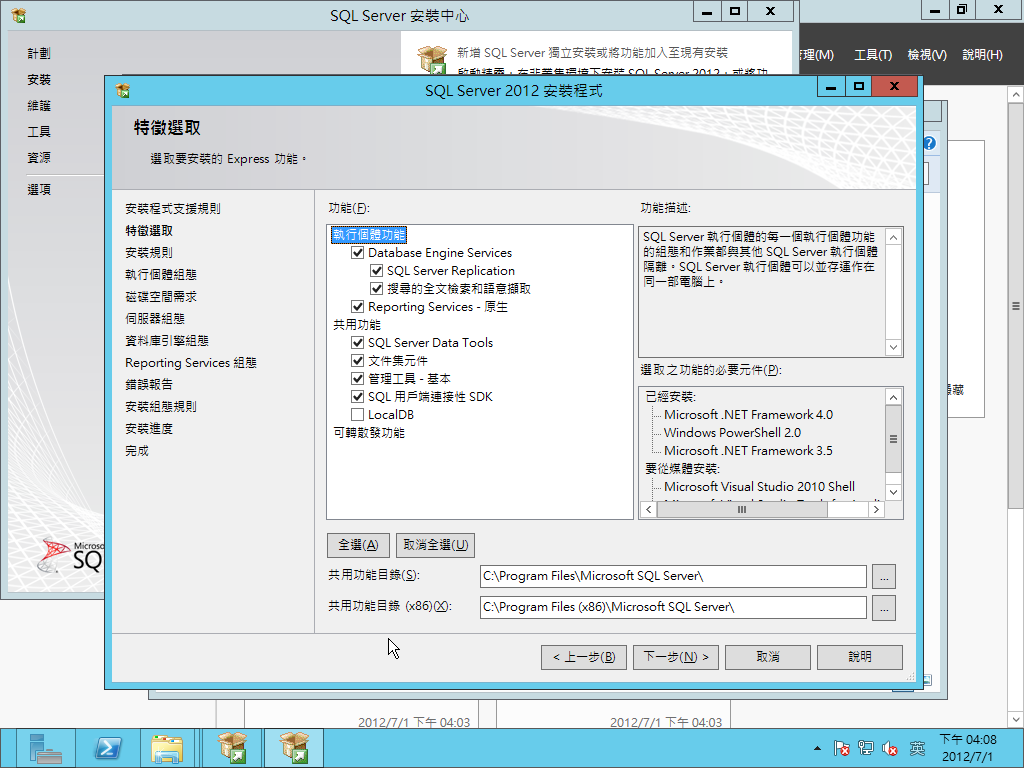Viewport: 1024px width, 768px height.
Task: Click the 共用功能目錄 (x86) path field
Action: click(673, 607)
